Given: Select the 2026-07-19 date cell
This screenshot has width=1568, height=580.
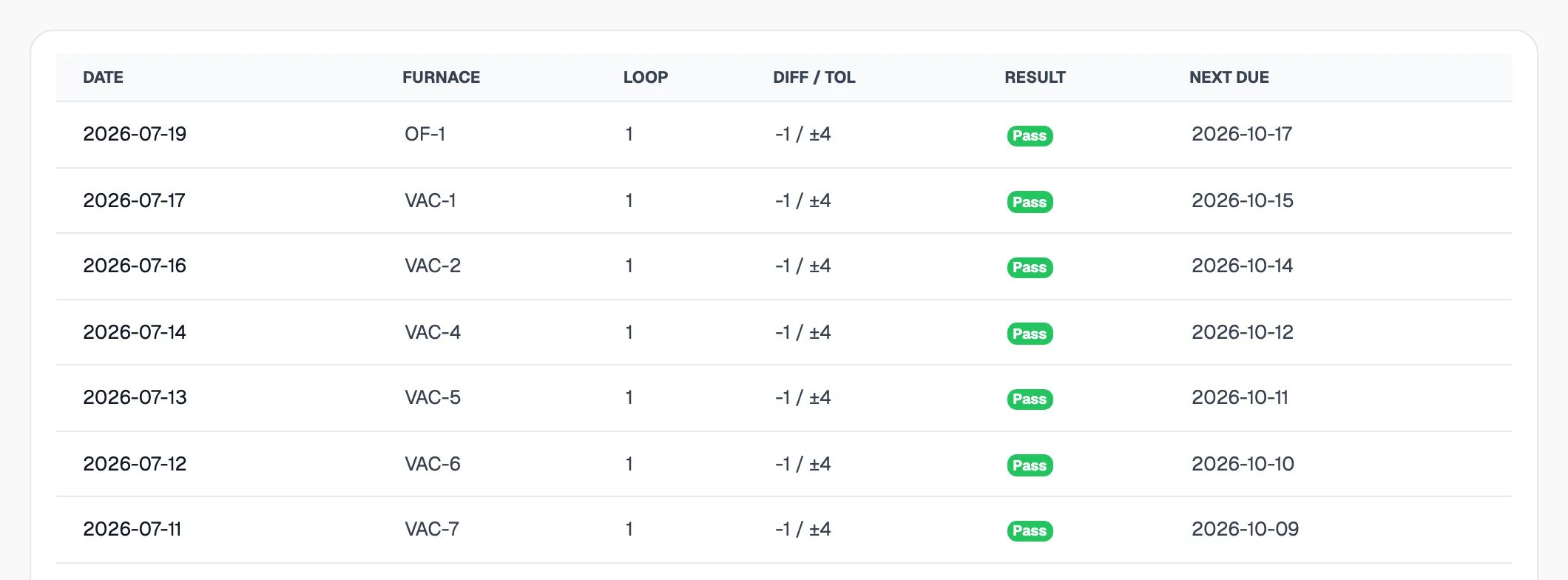Looking at the screenshot, I should pyautogui.click(x=135, y=134).
